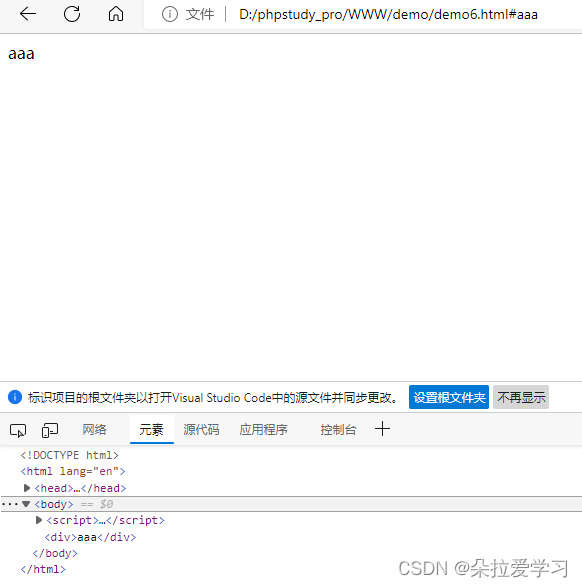The width and height of the screenshot is (582, 587).
Task: Select the html lang="en" node
Action: click(73, 471)
